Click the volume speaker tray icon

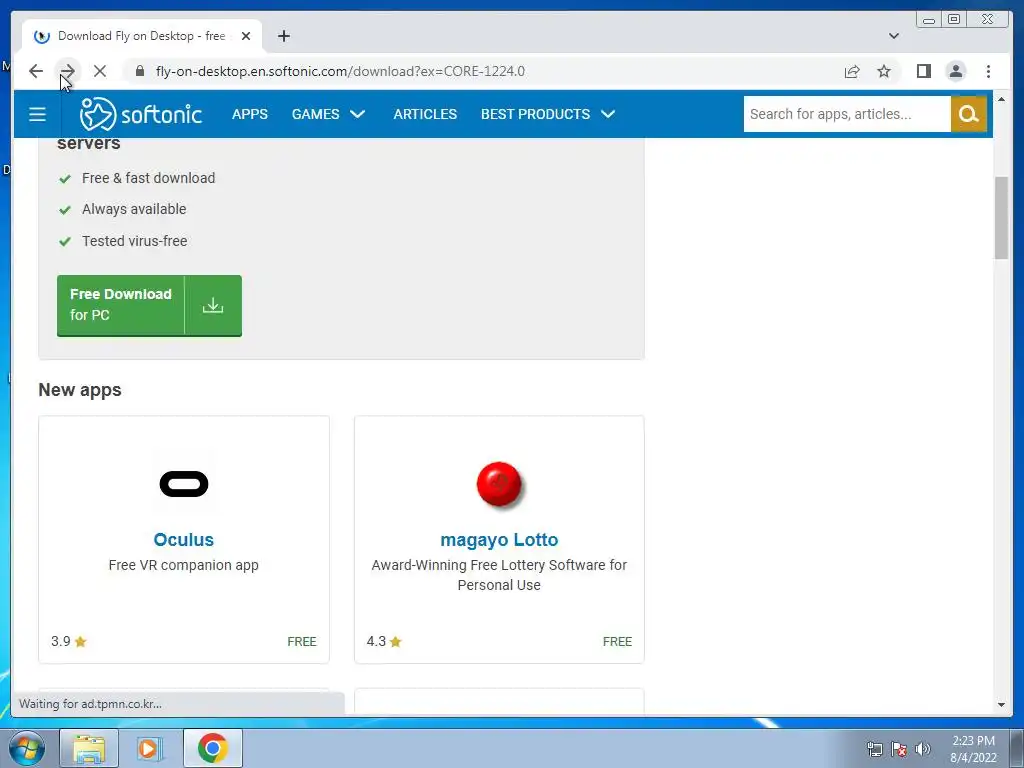[923, 749]
